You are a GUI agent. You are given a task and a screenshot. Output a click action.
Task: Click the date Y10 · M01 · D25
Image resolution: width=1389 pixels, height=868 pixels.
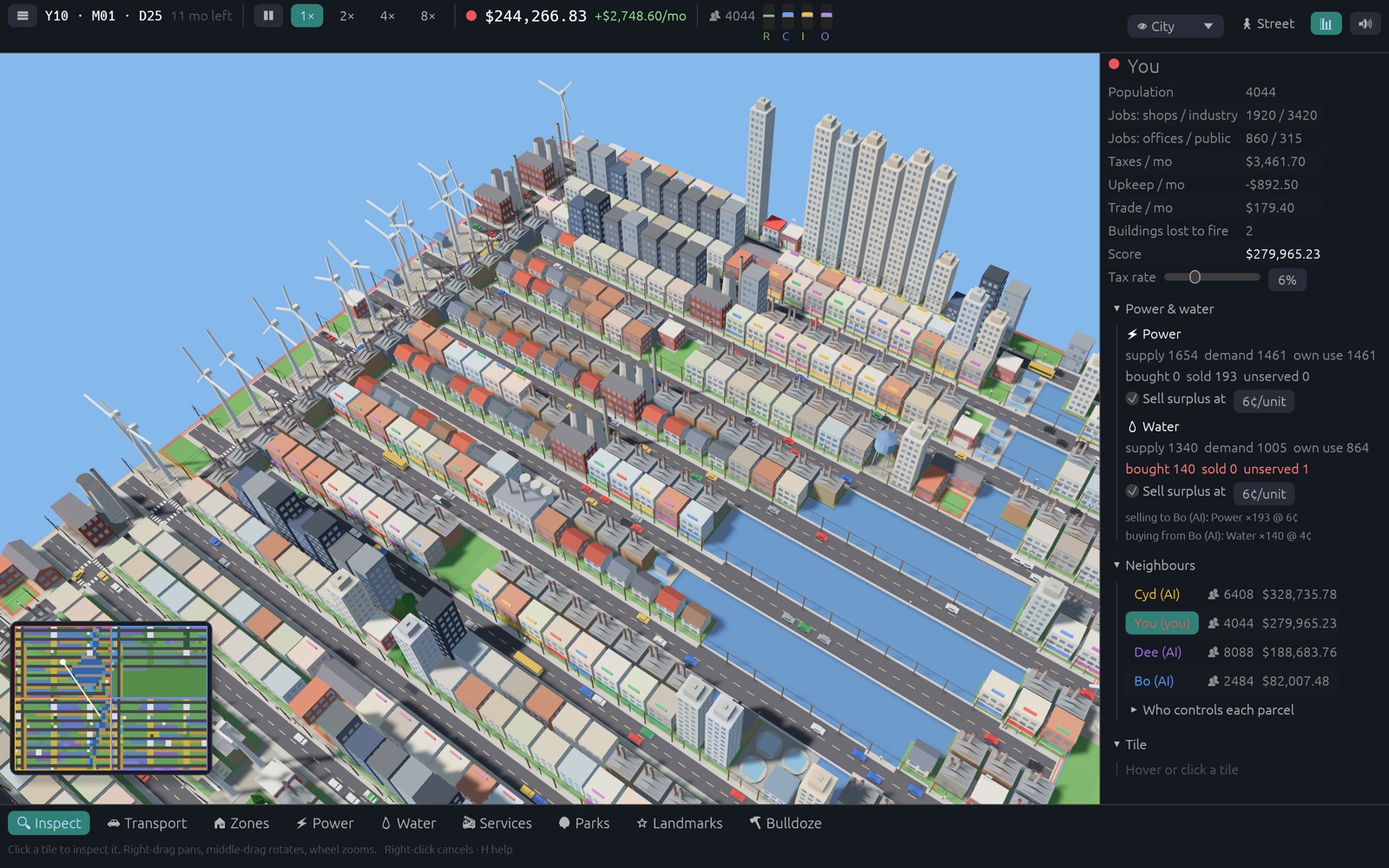tap(103, 16)
